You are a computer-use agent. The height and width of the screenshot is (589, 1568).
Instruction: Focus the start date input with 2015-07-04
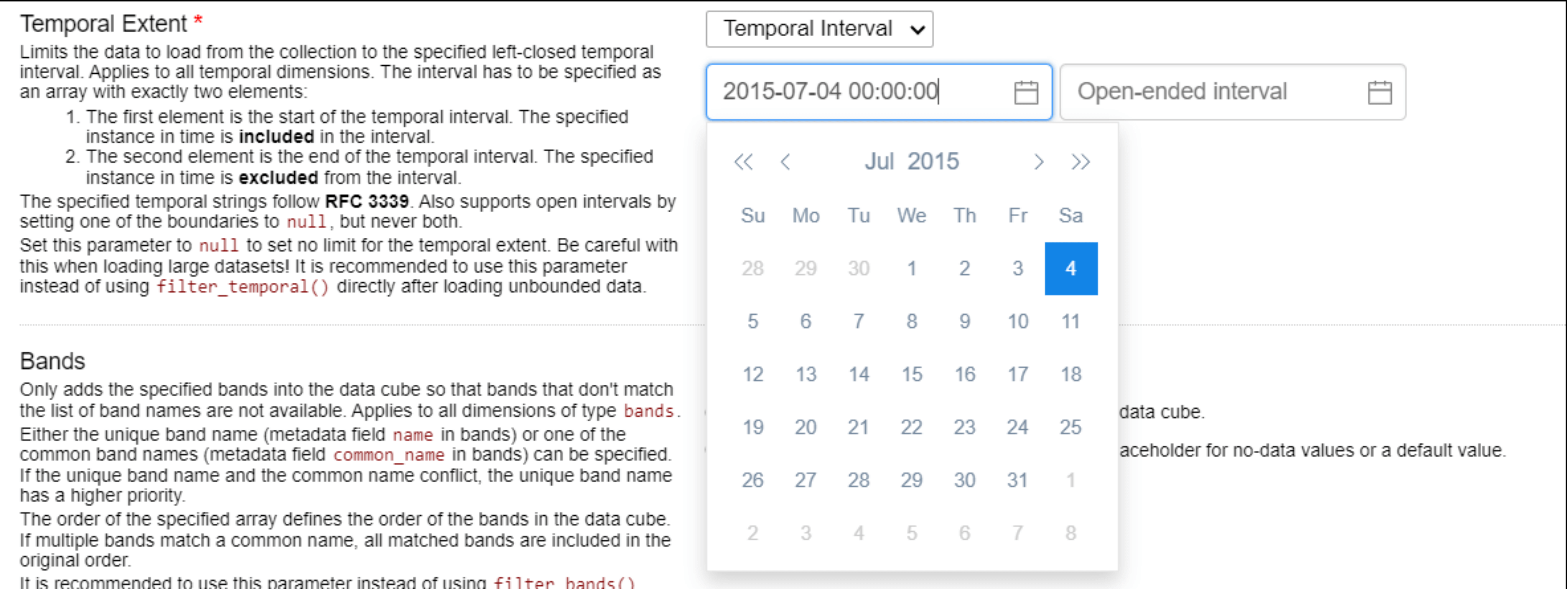[x=858, y=92]
